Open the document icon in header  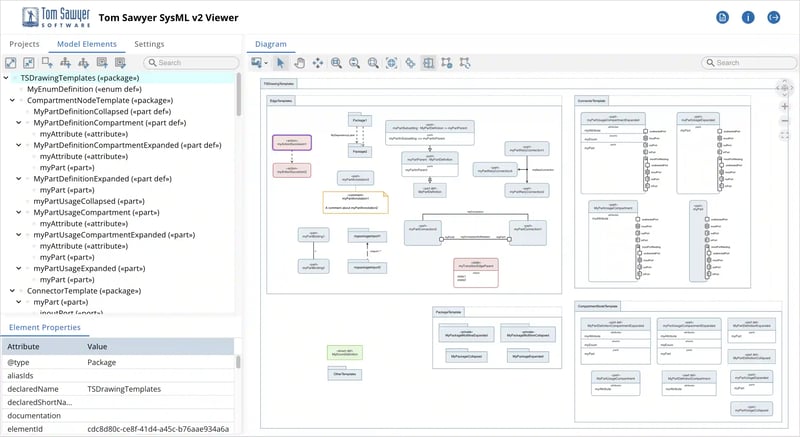click(x=722, y=17)
